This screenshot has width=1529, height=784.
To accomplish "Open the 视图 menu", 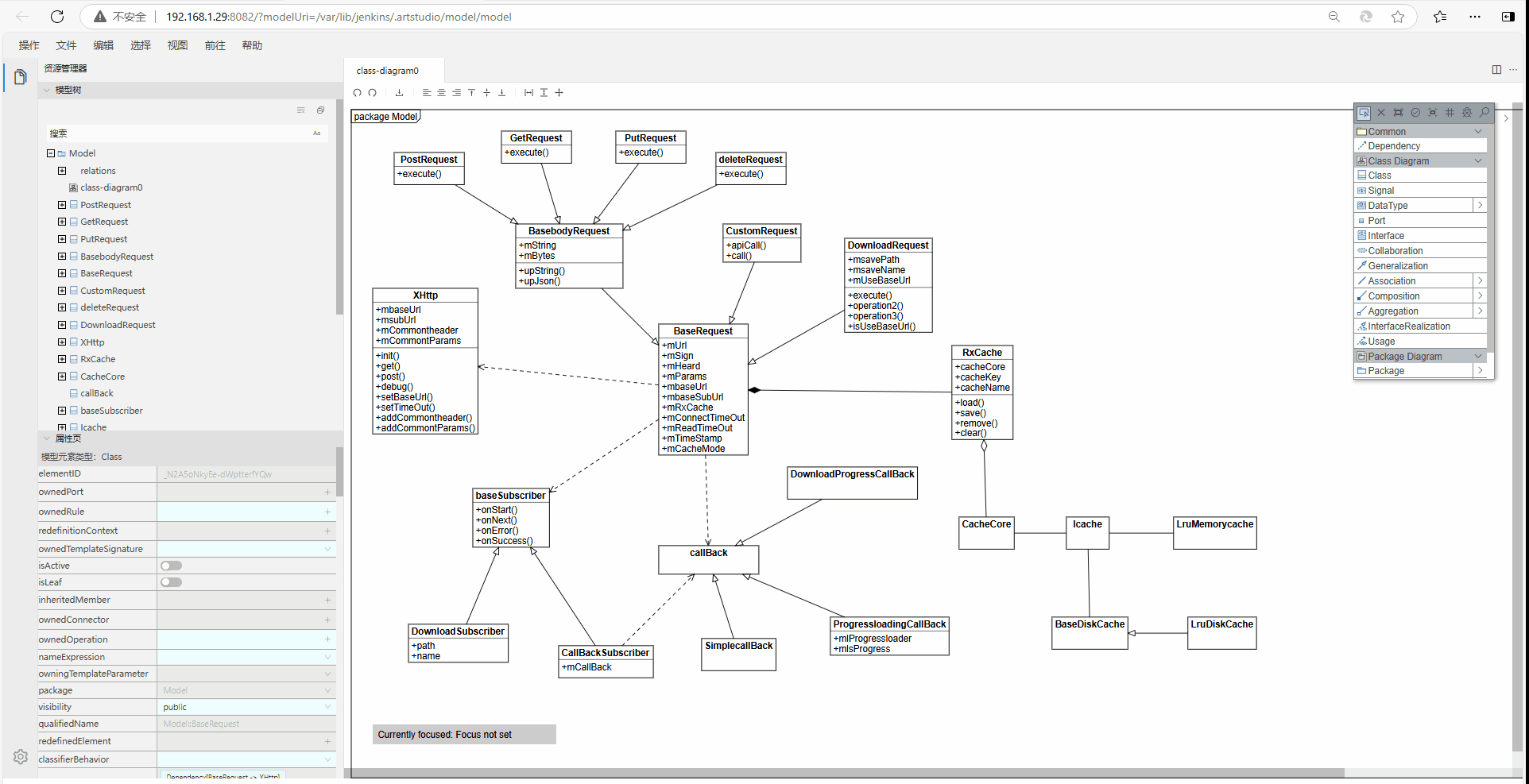I will click(177, 45).
